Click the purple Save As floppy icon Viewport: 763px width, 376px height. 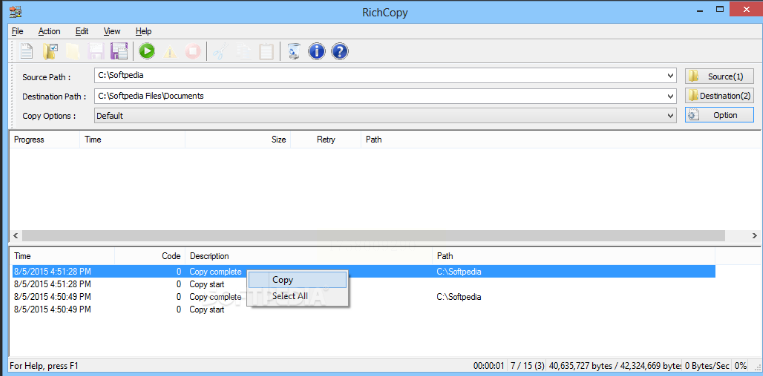[119, 52]
